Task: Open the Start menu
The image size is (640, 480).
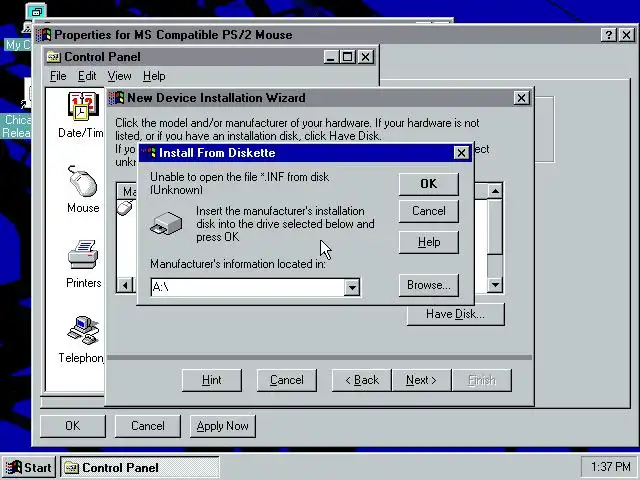Action: coord(29,467)
